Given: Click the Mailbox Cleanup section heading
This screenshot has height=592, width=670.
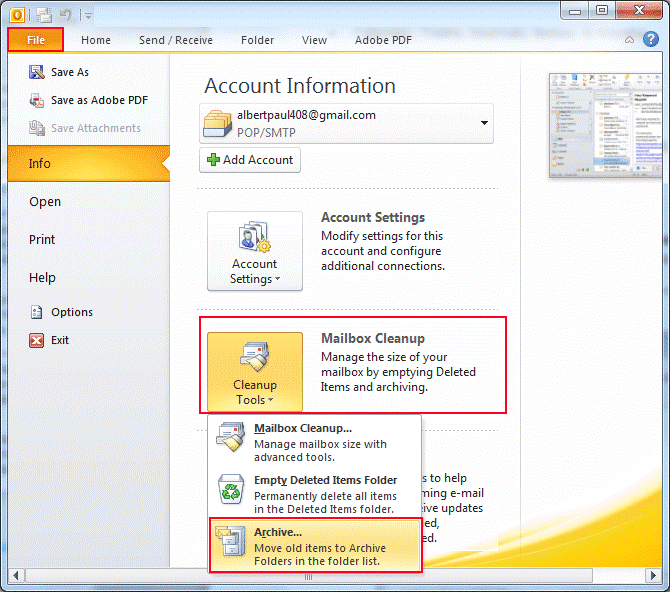Looking at the screenshot, I should click(x=373, y=338).
